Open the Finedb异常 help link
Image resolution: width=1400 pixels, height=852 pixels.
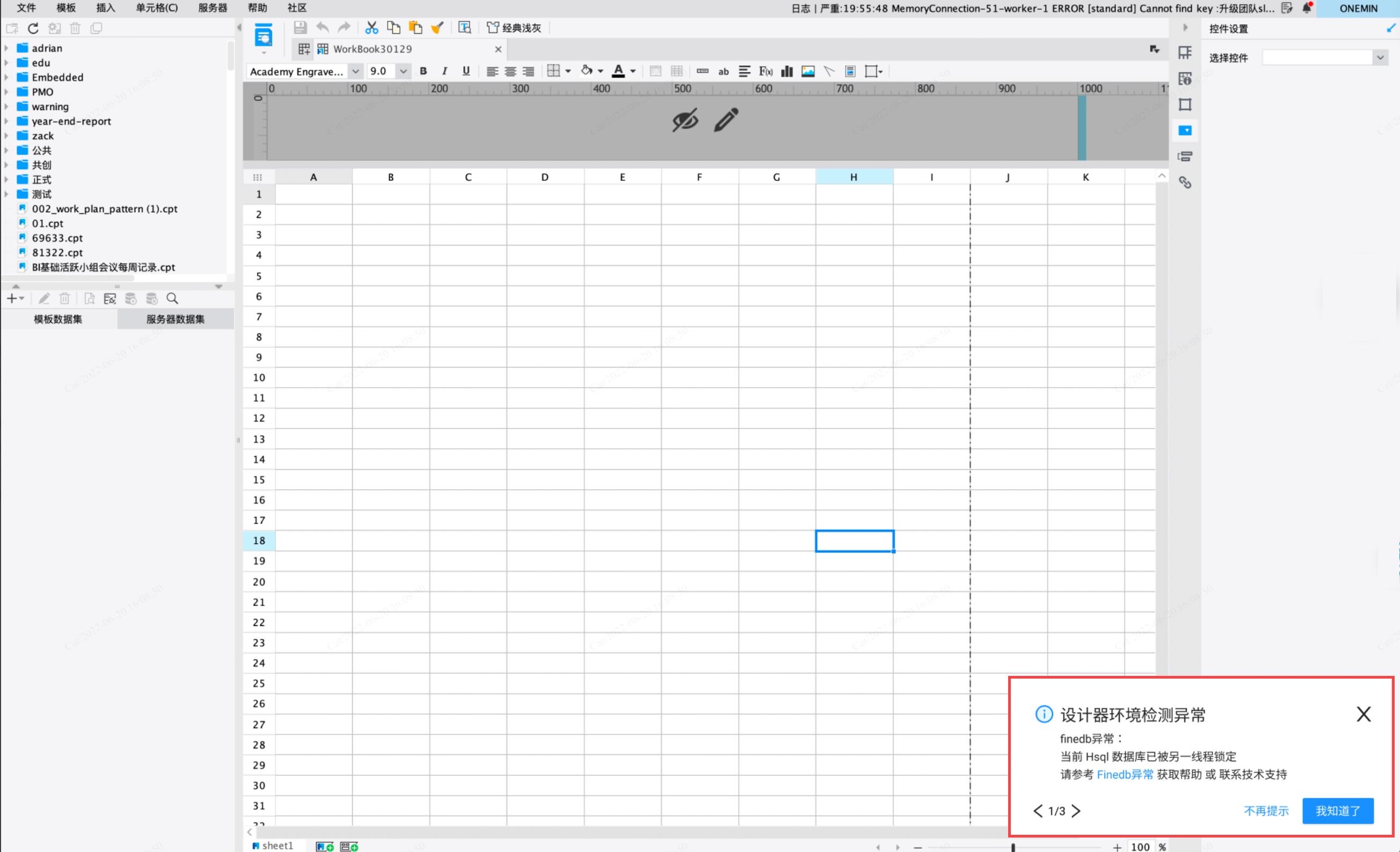[x=1125, y=774]
